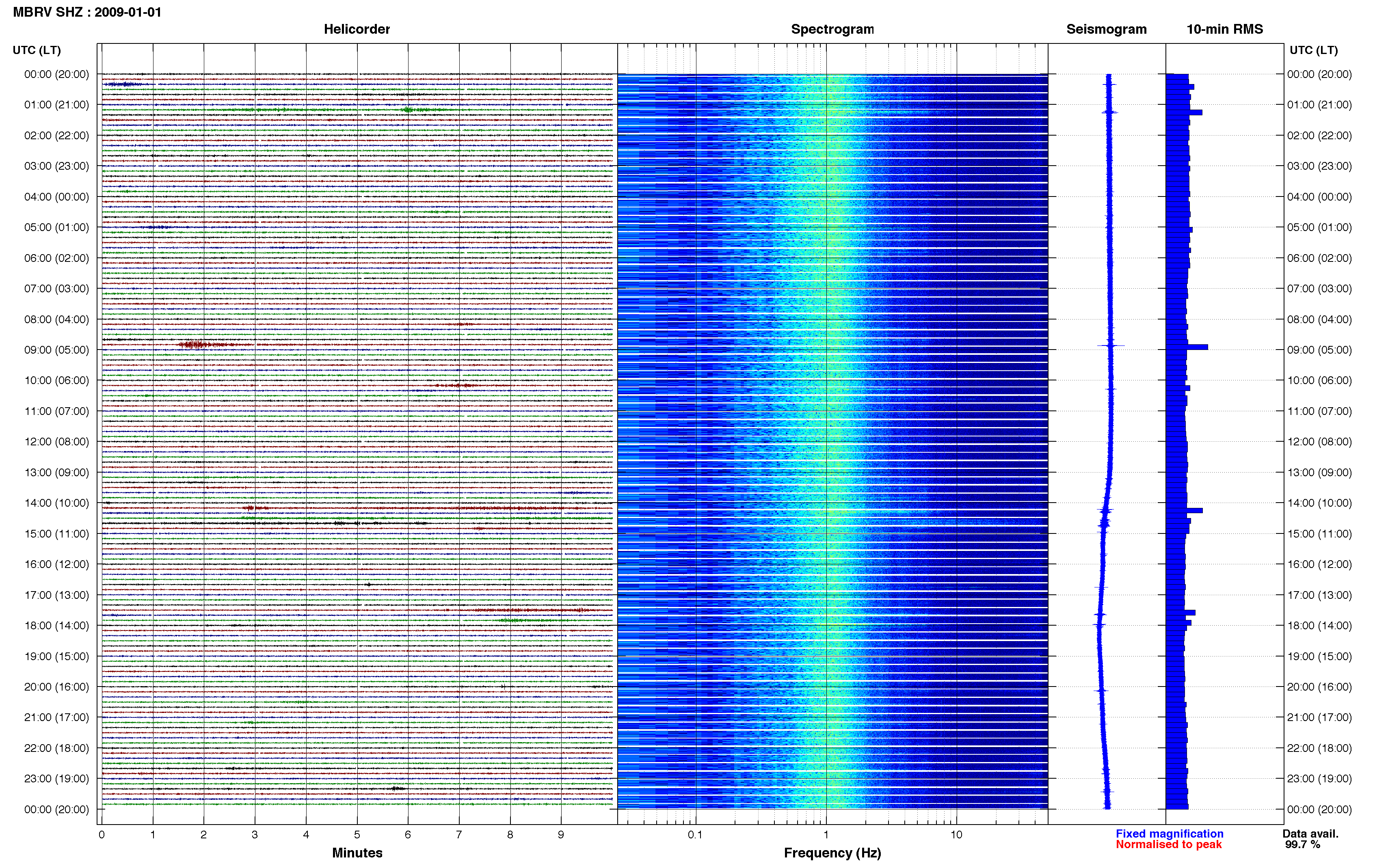Viewport: 1388px width, 868px height.
Task: Click the 'Normalised to peak' legend text
Action: coord(1169,844)
